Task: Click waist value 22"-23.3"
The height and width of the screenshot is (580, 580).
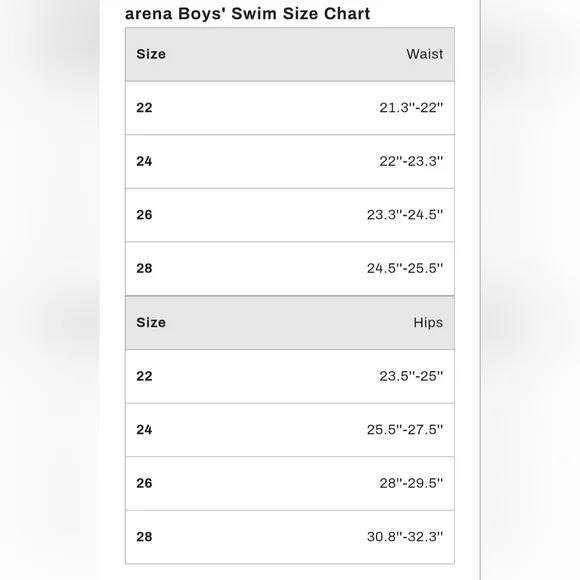Action: [411, 161]
